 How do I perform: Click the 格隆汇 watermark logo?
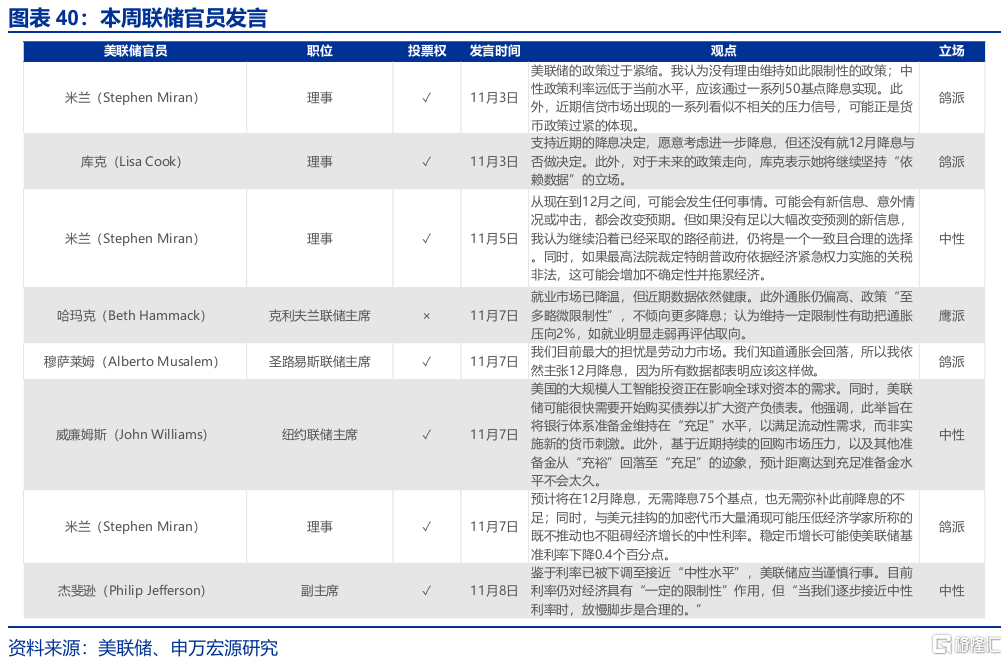coord(961,643)
